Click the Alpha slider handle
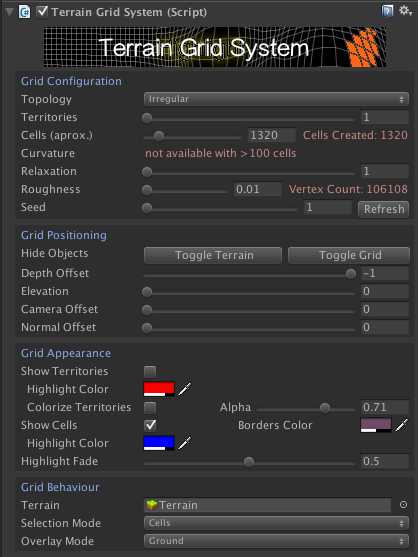Screen dimensions: 418x557 tap(325, 408)
